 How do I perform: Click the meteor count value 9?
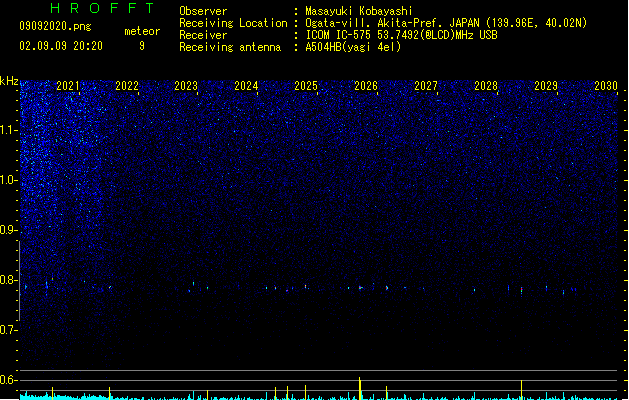(x=142, y=46)
